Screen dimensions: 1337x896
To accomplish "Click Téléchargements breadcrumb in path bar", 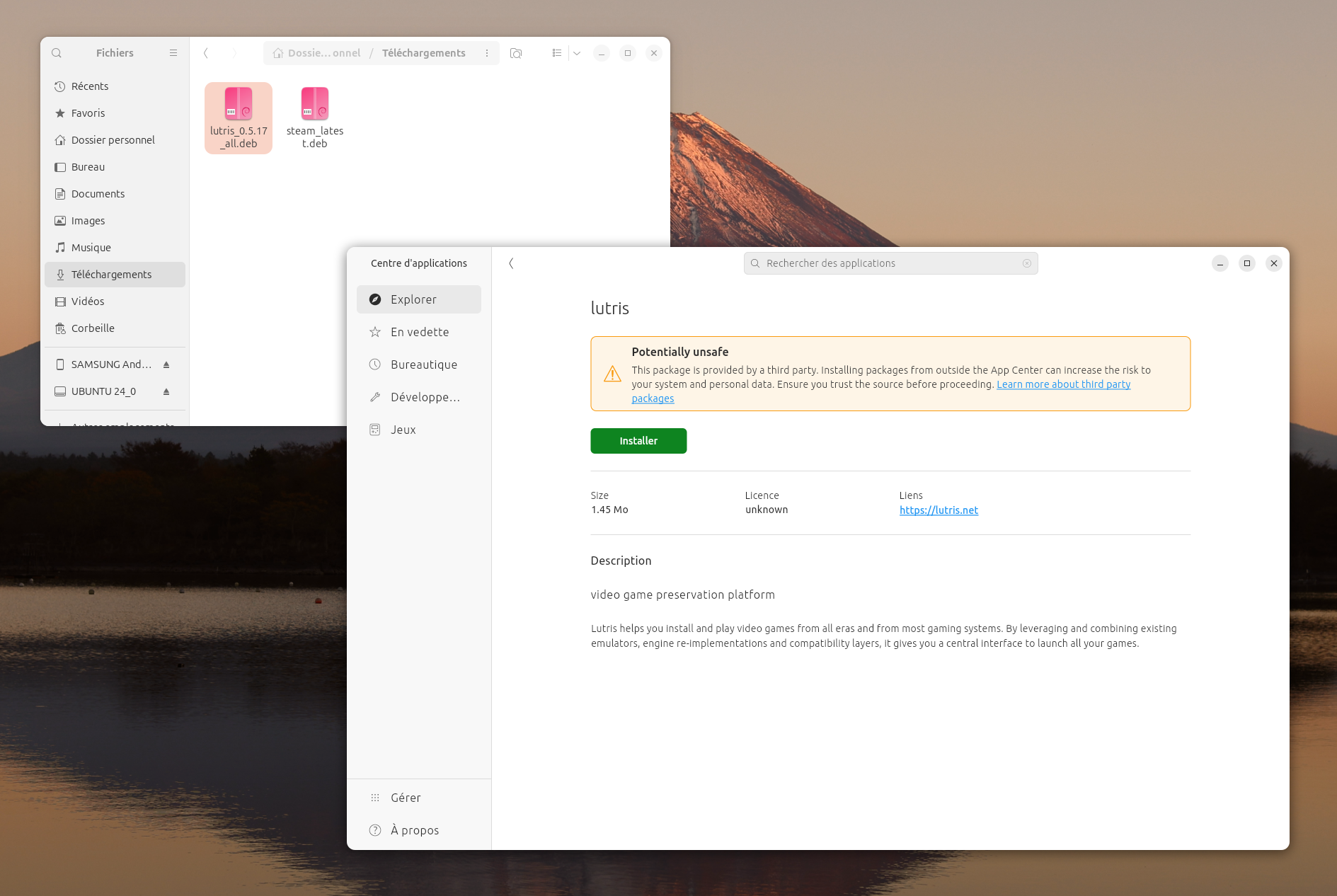I will 424,53.
